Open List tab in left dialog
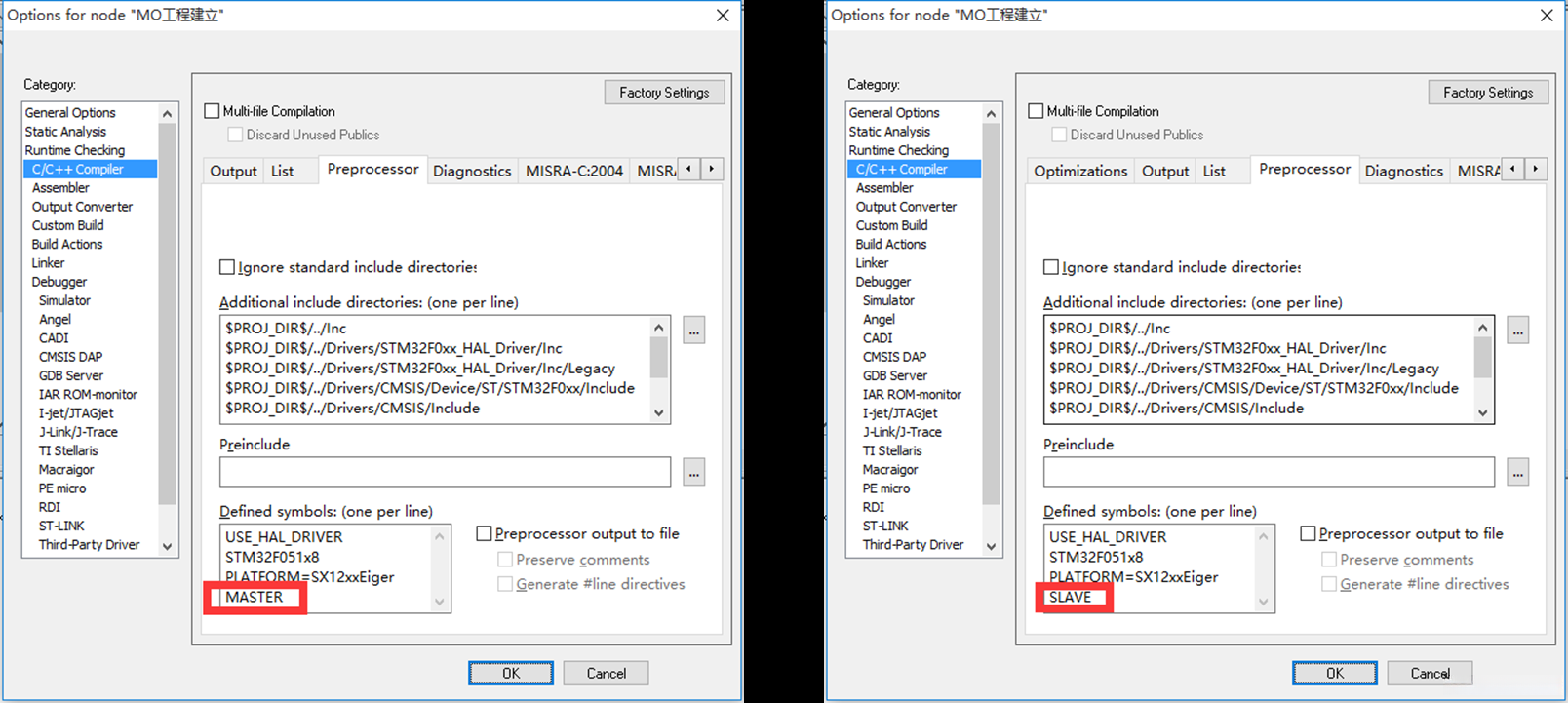This screenshot has width=1568, height=703. [x=283, y=171]
